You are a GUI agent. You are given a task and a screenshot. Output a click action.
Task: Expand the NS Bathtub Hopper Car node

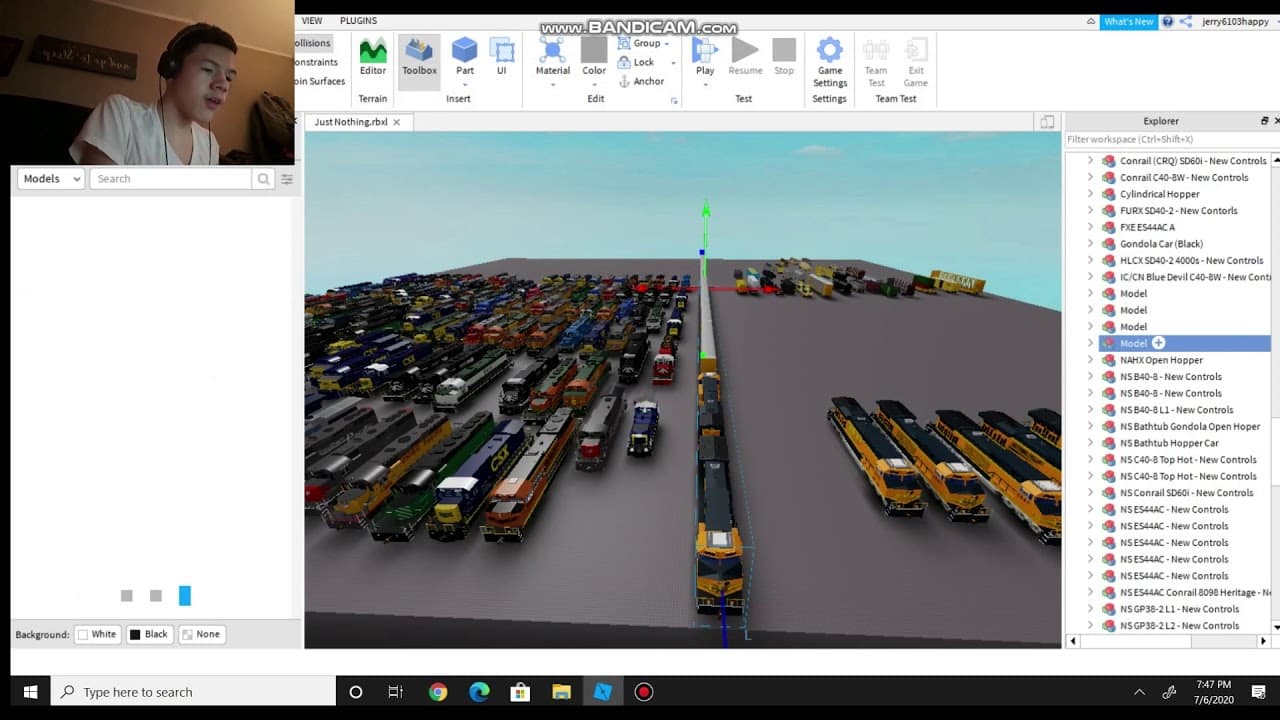pyautogui.click(x=1090, y=443)
